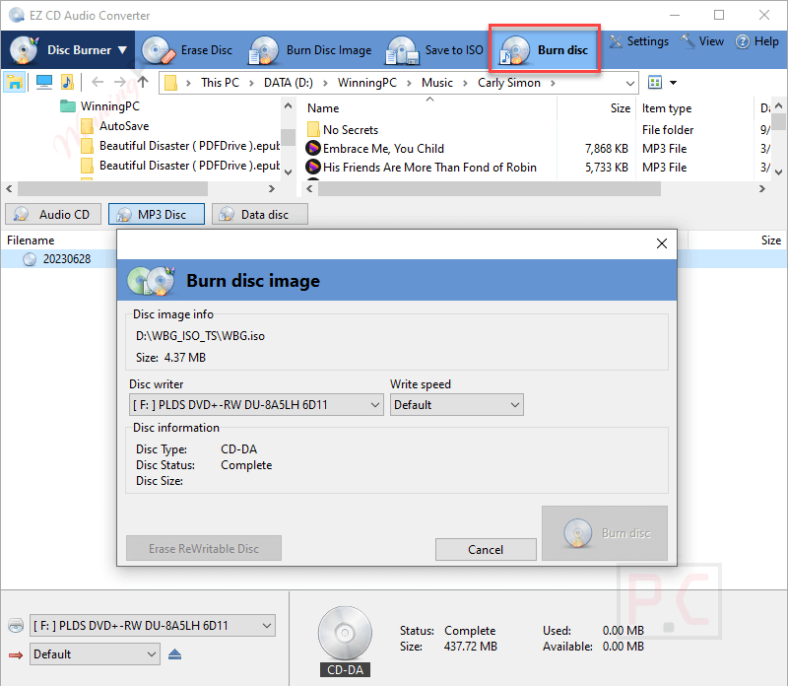Click the EZ CD Audio Converter title icon

(x=17, y=15)
